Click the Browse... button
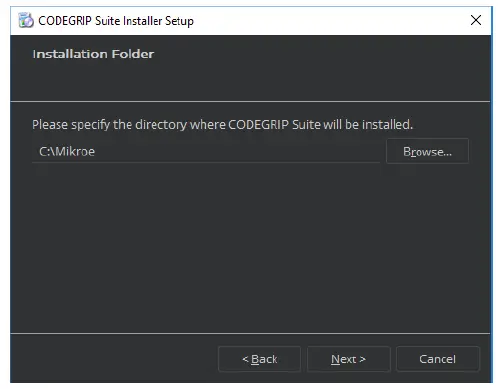This screenshot has height=389, width=498. pos(427,151)
